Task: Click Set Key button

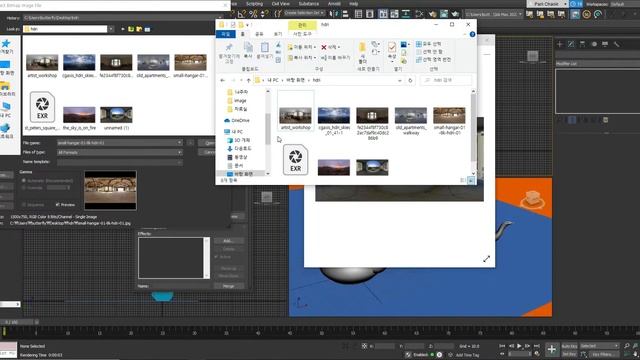Action: point(569,354)
